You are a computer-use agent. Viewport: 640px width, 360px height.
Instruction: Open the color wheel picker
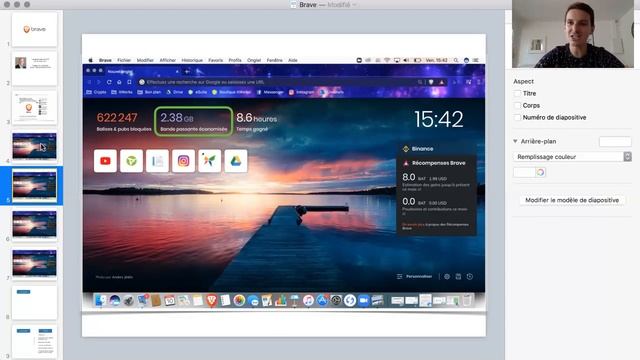click(x=540, y=172)
